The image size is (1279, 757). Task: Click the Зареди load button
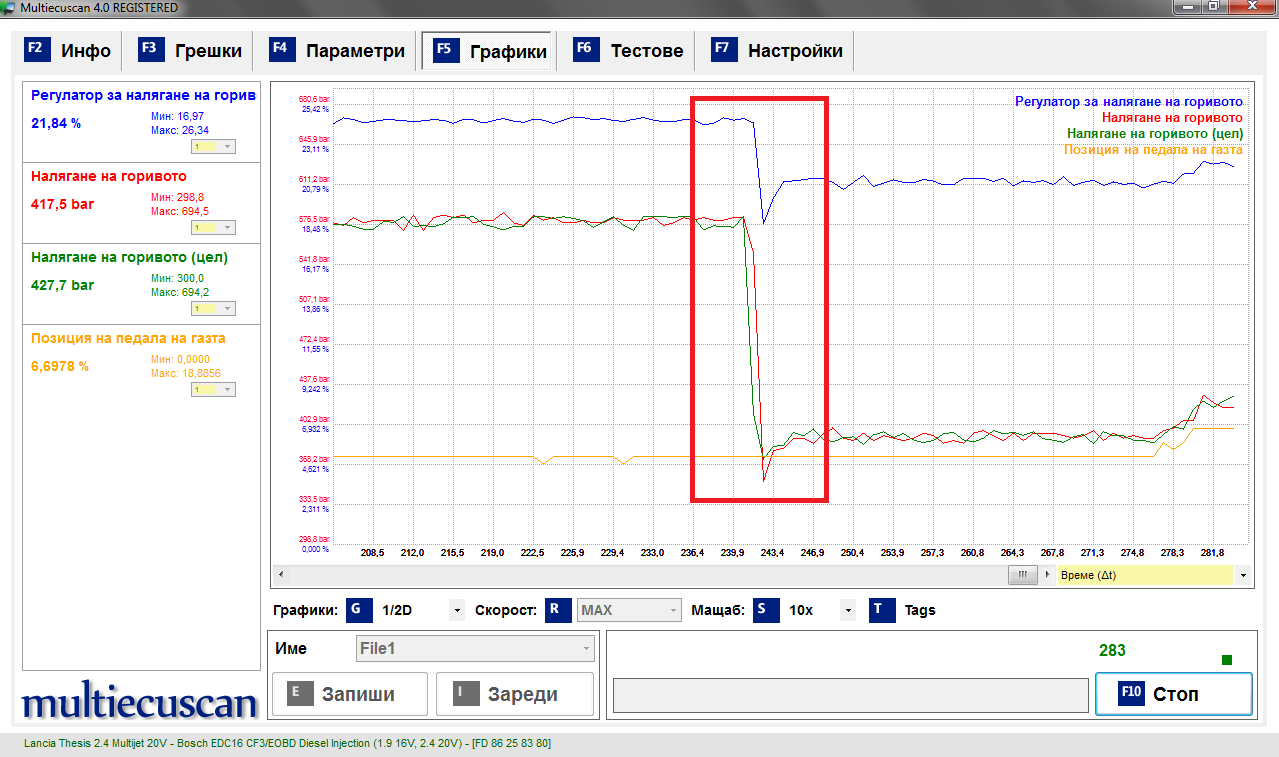click(514, 694)
